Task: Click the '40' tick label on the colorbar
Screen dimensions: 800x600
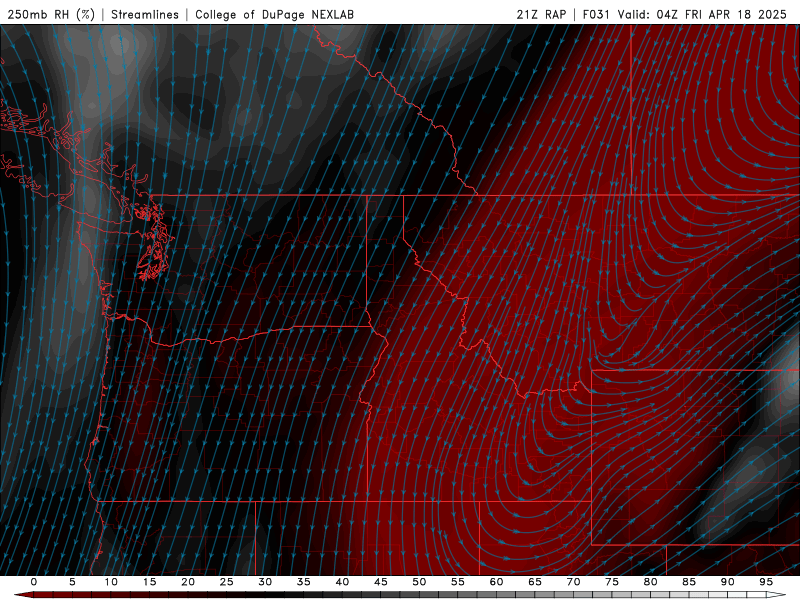Action: (x=342, y=582)
